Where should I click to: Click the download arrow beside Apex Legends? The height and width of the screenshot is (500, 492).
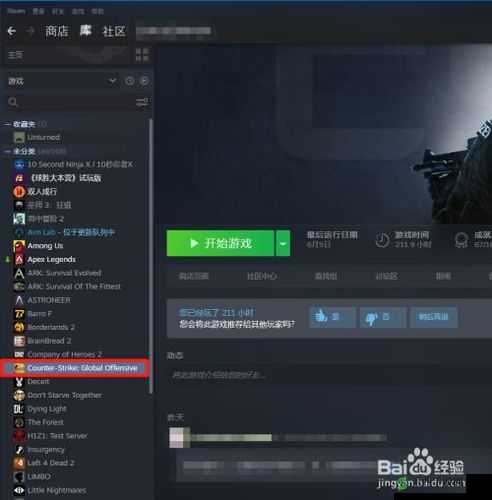tap(7, 259)
